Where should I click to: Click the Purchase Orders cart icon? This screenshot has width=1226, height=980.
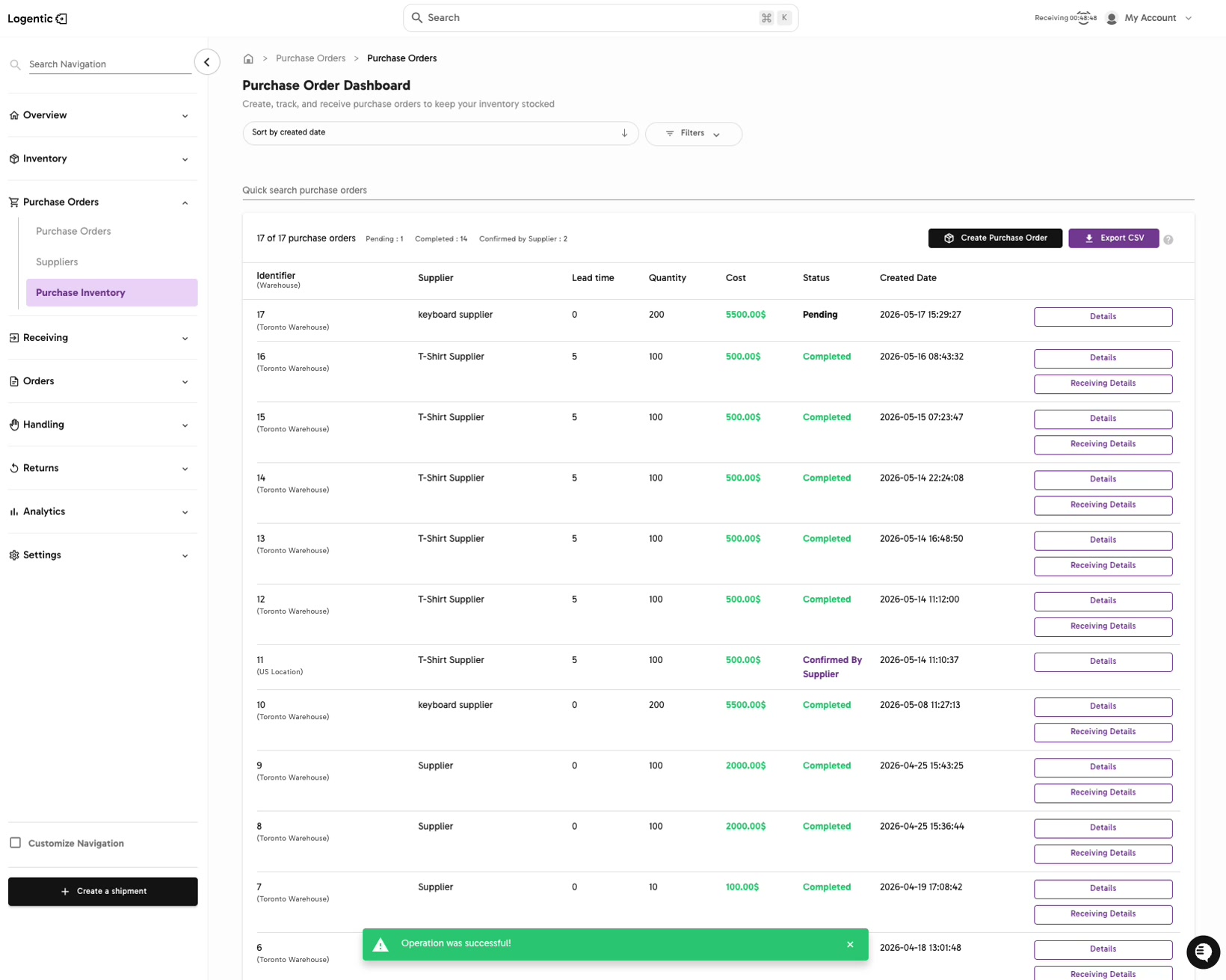click(x=14, y=202)
